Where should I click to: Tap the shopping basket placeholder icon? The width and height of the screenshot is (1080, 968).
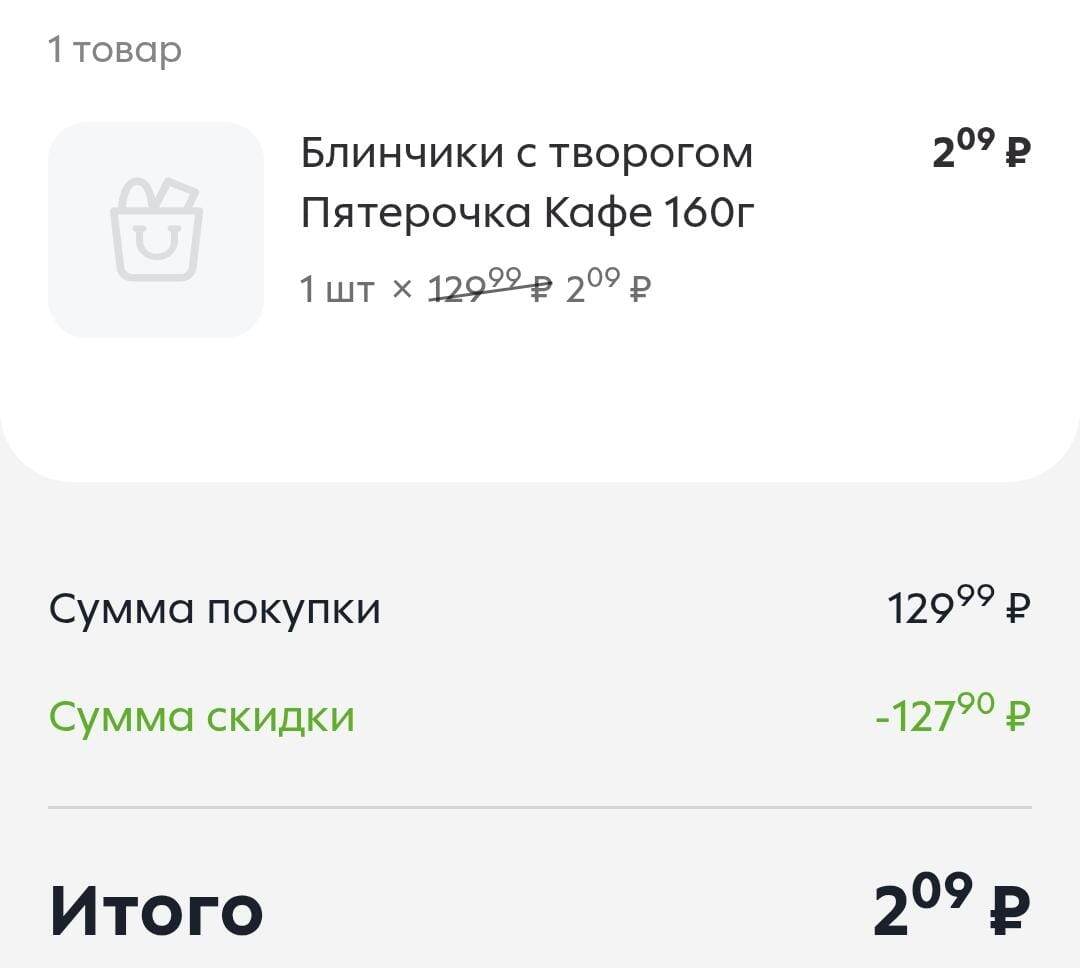(x=156, y=229)
